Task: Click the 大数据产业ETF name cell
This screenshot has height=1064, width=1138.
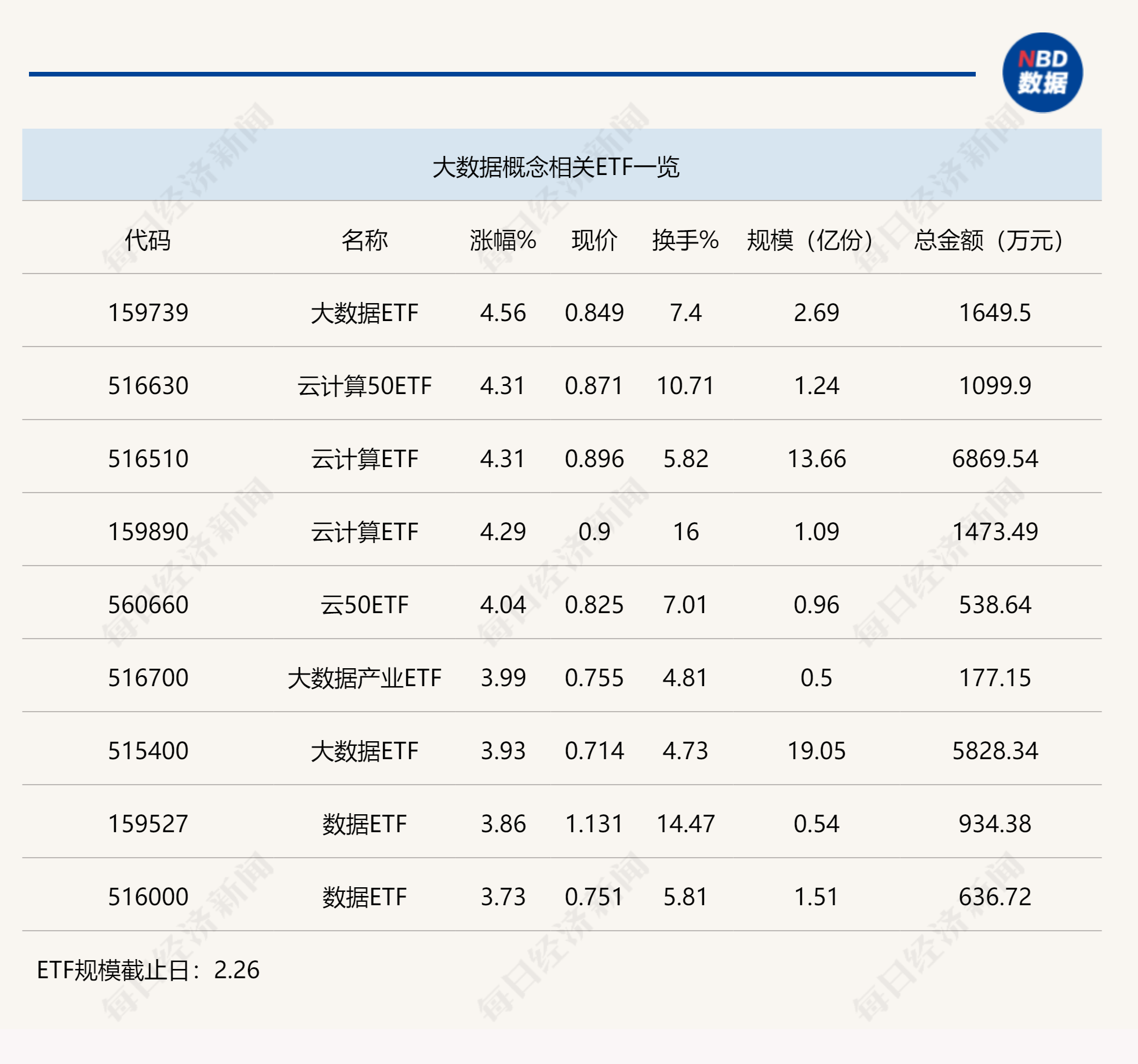Action: click(x=364, y=678)
